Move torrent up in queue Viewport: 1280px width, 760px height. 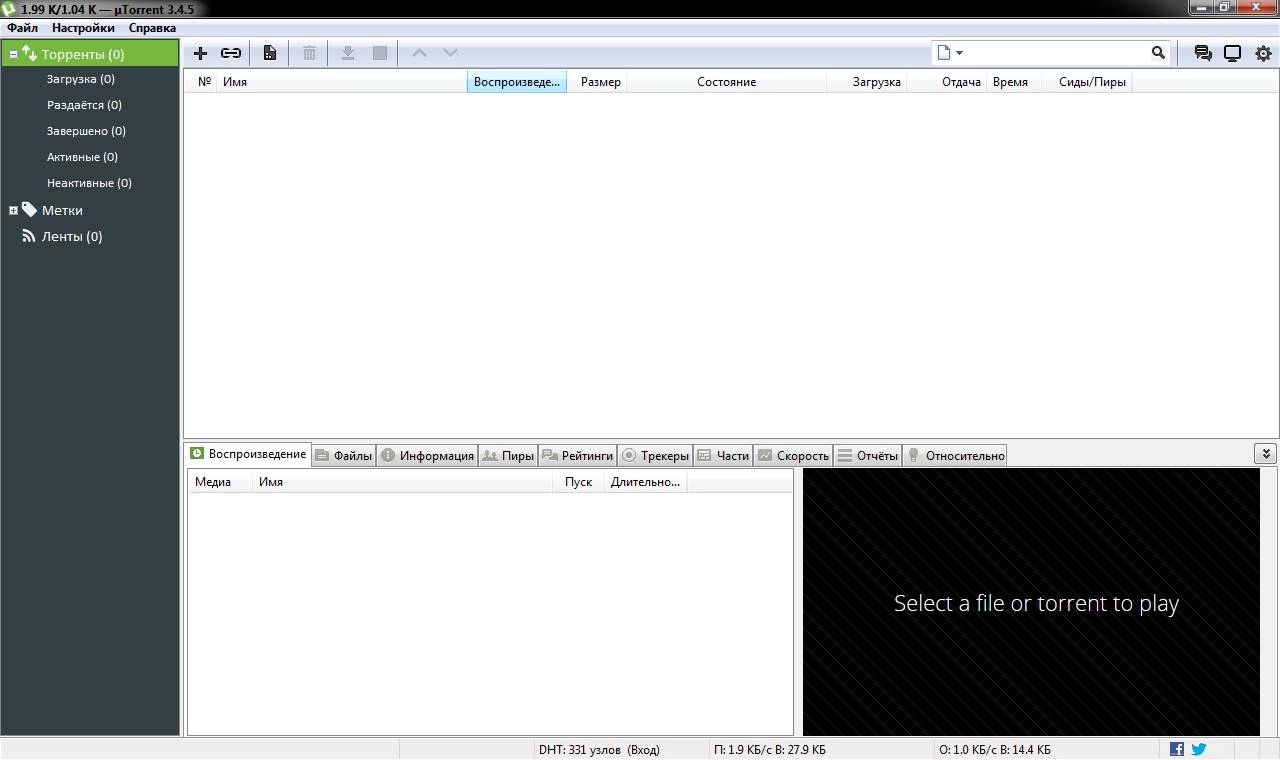pyautogui.click(x=419, y=52)
